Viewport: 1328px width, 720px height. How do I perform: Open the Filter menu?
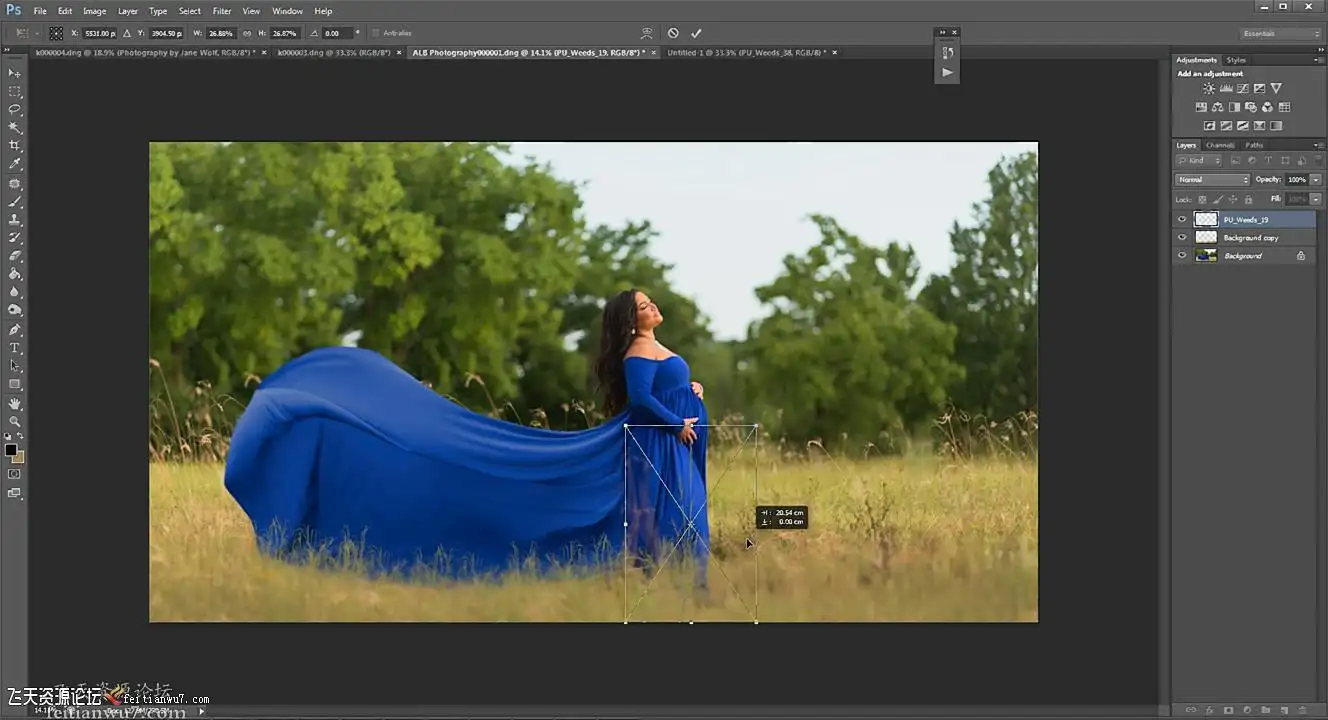click(222, 11)
